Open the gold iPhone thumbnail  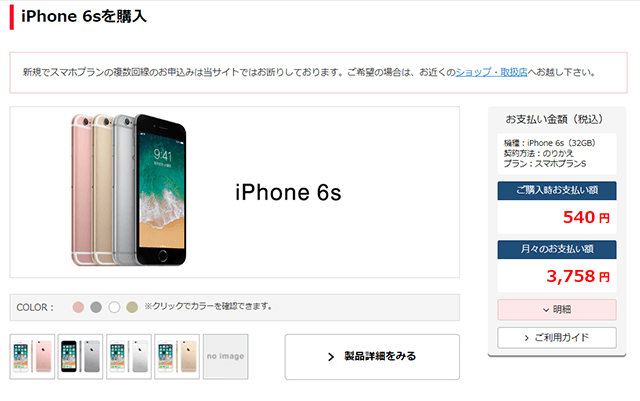(177, 356)
